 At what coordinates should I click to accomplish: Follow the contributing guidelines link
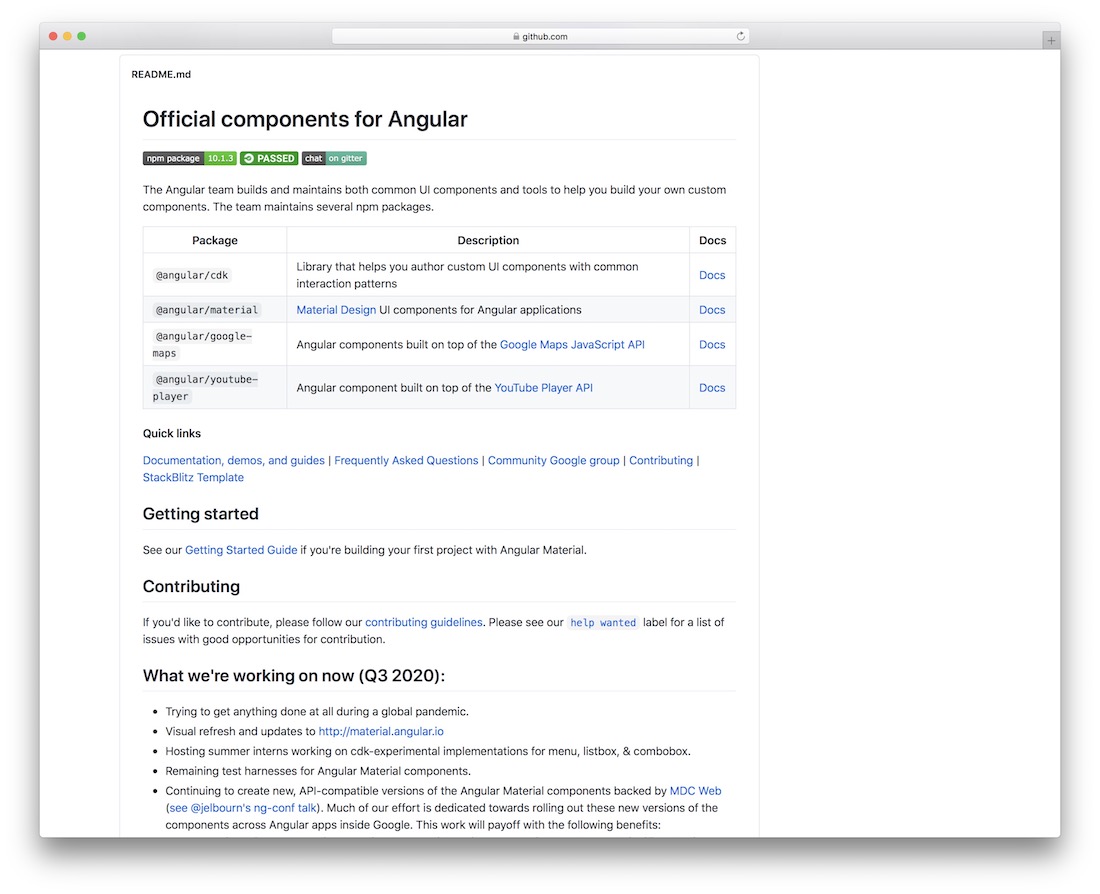click(424, 622)
